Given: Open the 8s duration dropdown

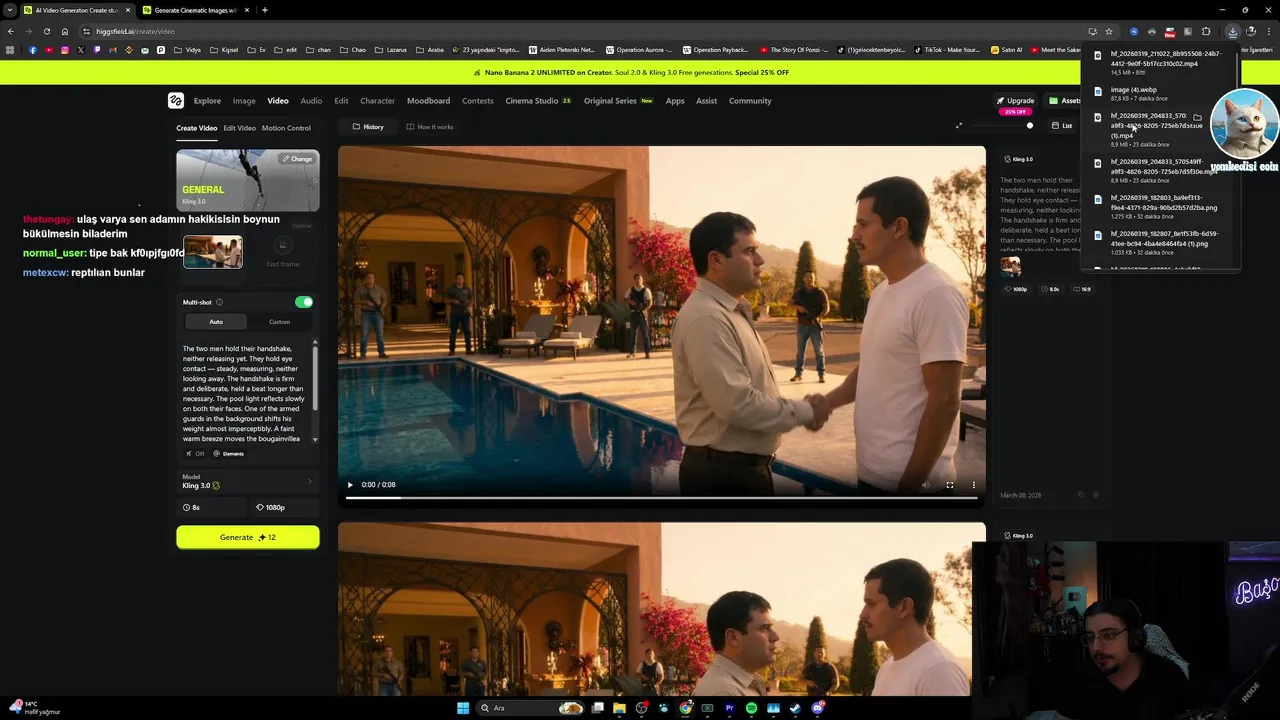Looking at the screenshot, I should point(212,508).
